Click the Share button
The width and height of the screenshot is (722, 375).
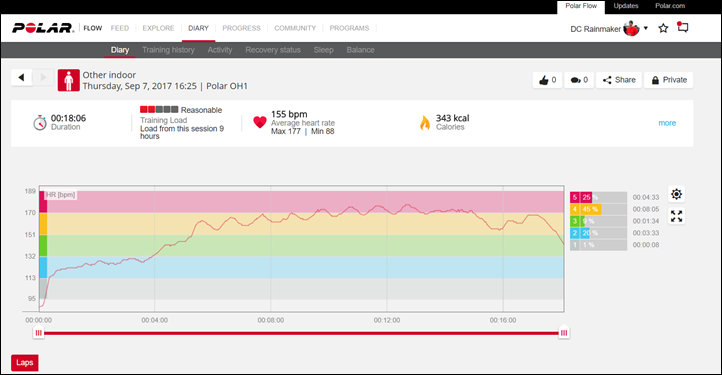point(619,80)
